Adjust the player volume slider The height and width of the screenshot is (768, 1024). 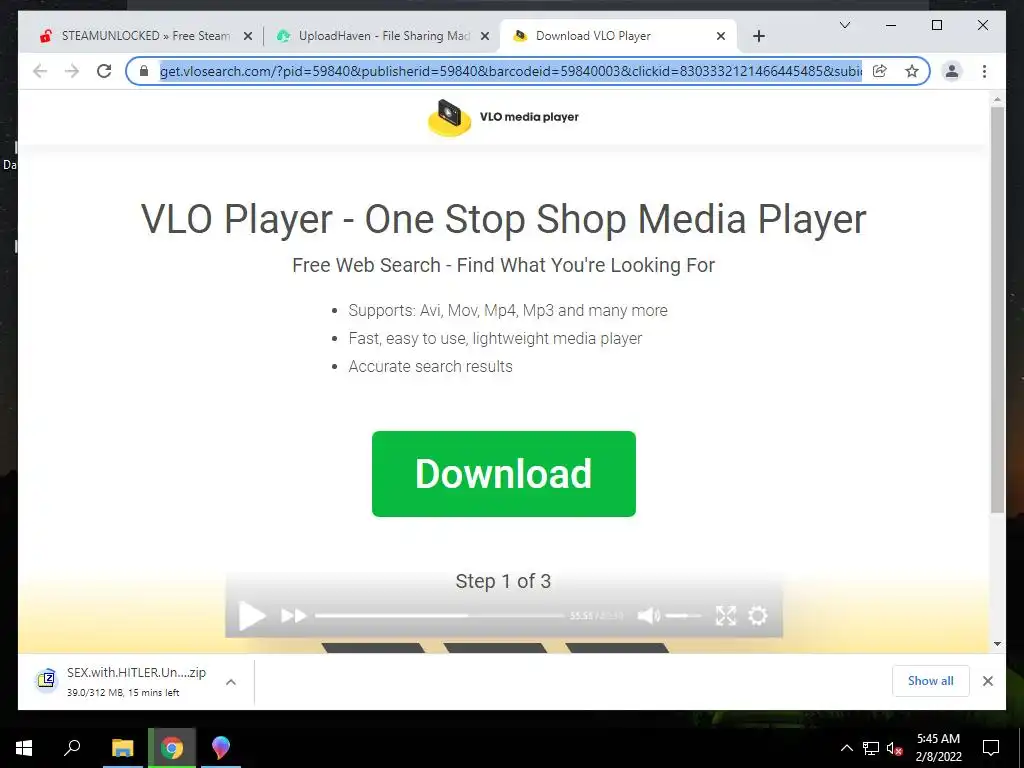pyautogui.click(x=683, y=616)
